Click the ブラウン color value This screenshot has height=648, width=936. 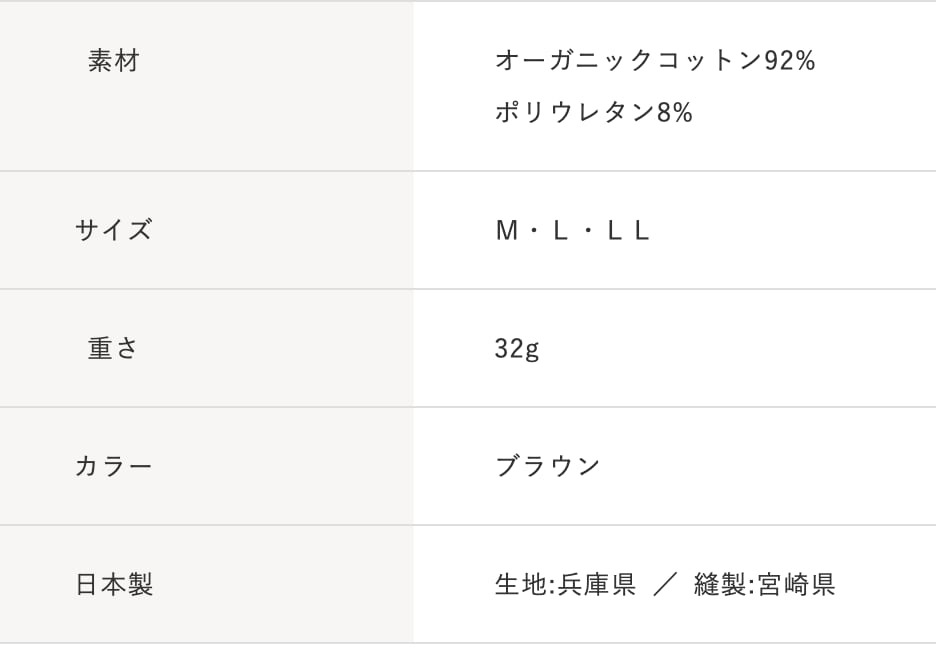coord(548,466)
